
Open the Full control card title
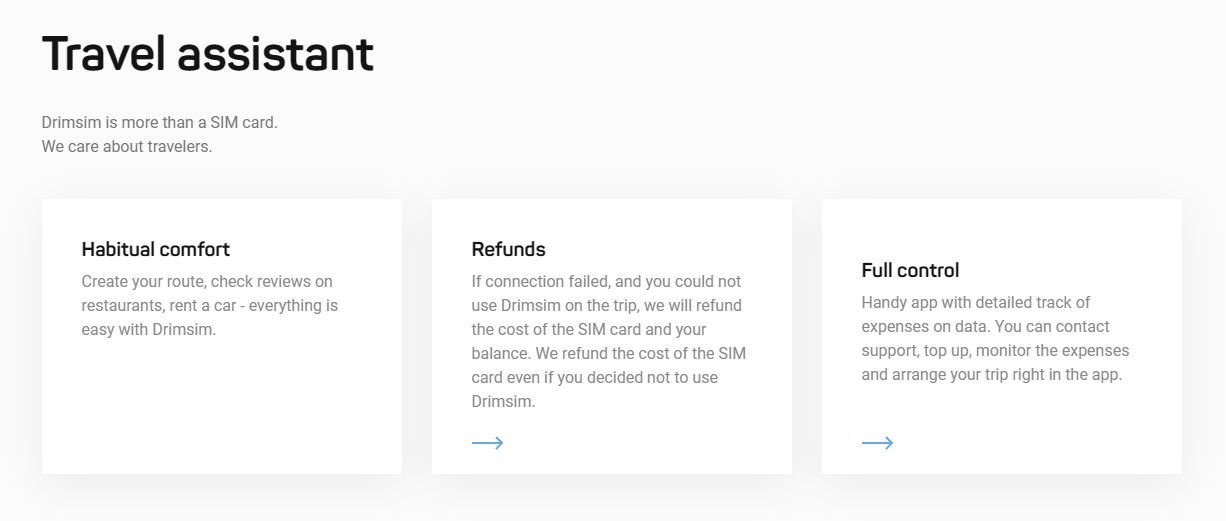click(x=910, y=270)
